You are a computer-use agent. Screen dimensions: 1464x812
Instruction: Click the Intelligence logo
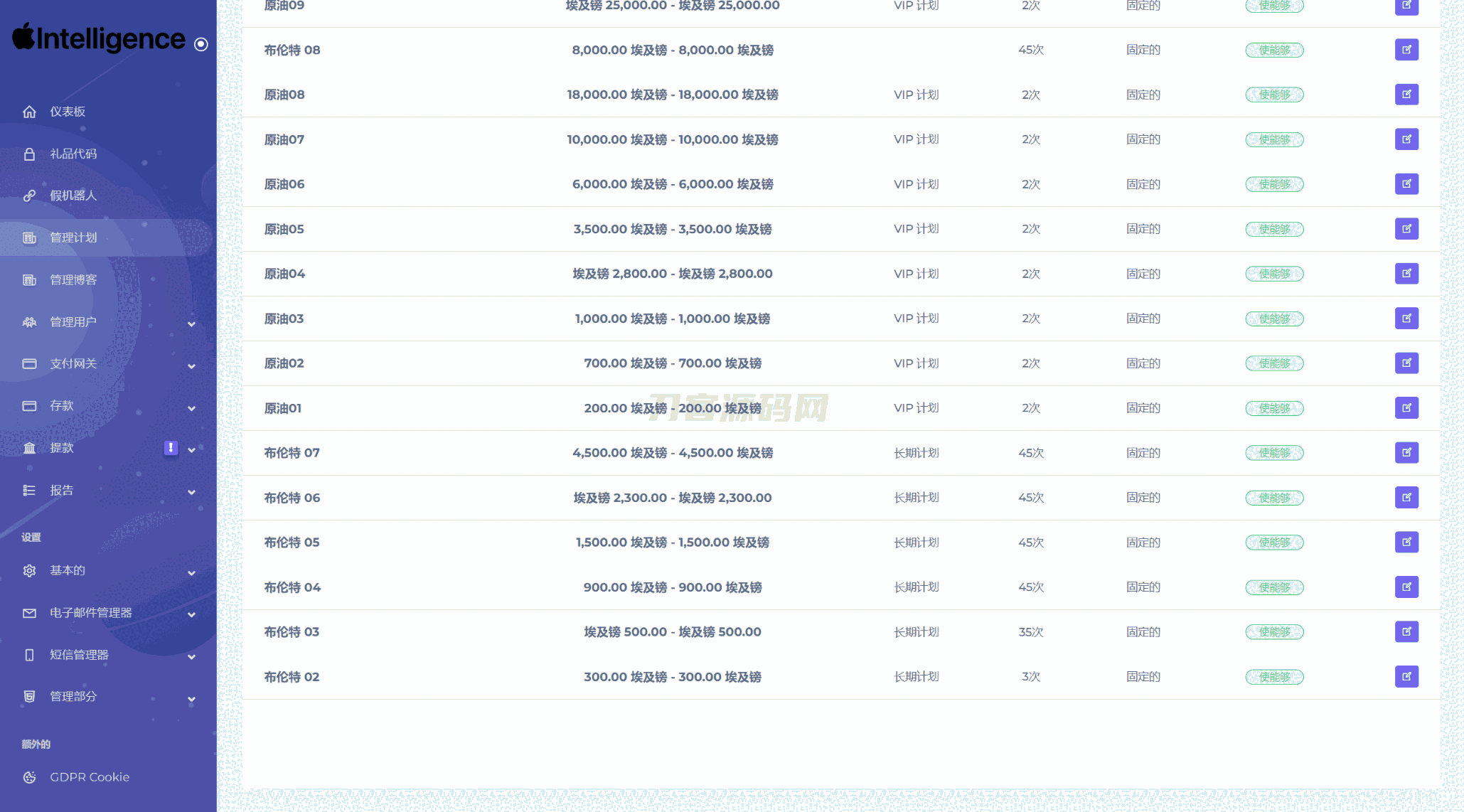point(99,38)
